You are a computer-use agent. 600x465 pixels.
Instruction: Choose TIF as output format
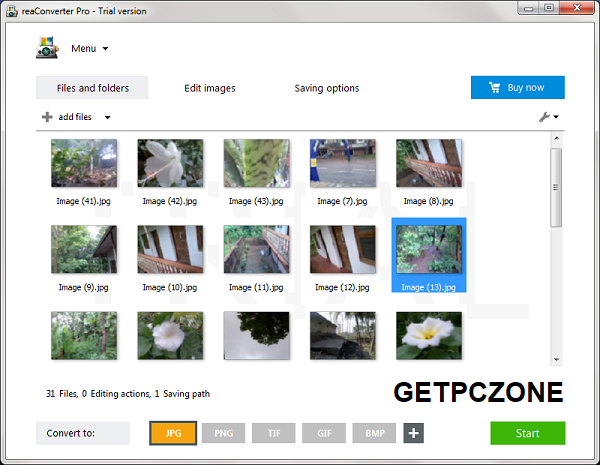click(274, 433)
